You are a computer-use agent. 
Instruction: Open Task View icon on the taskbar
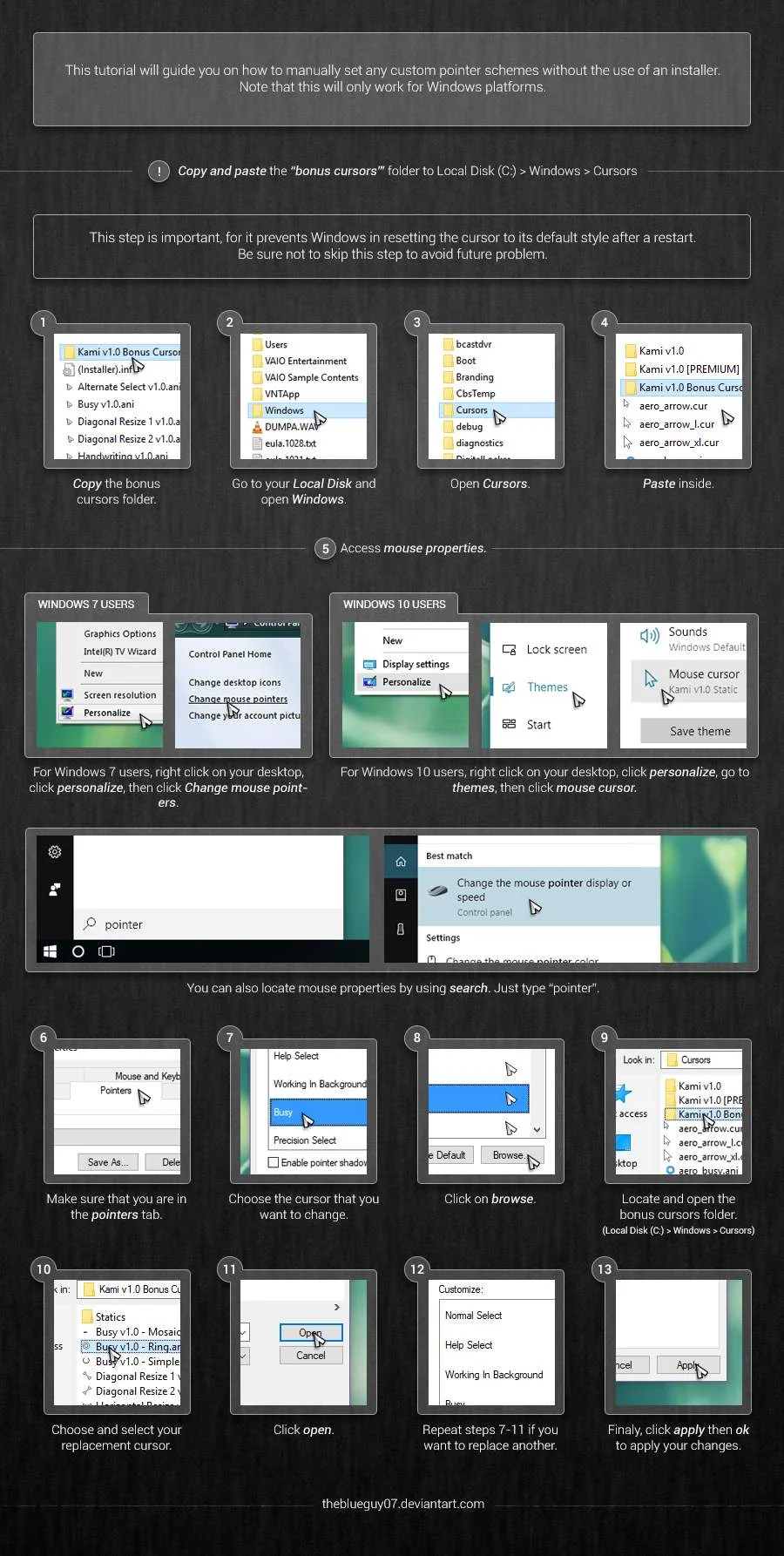click(106, 951)
